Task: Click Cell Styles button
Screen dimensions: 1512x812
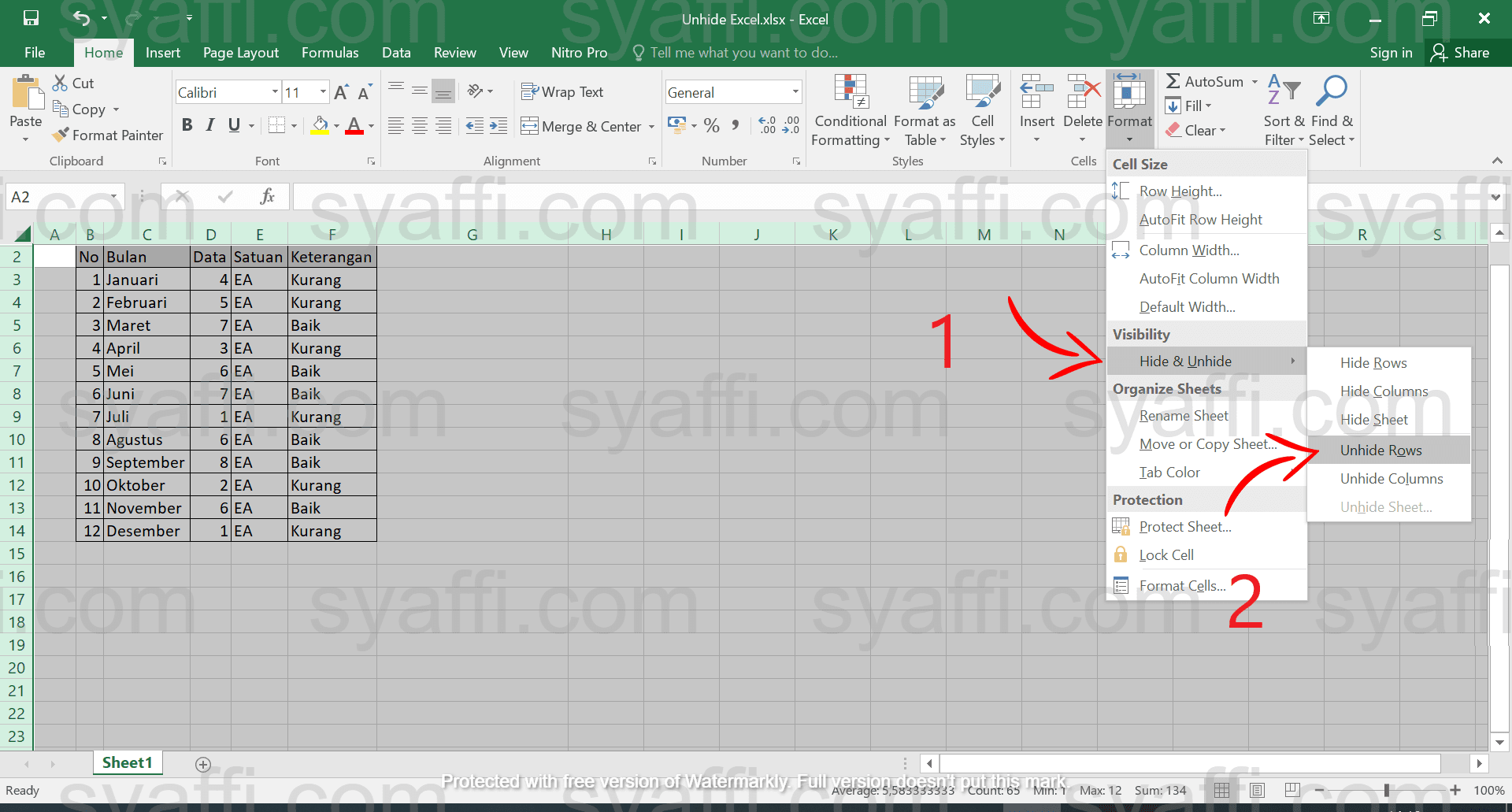Action: coord(982,110)
